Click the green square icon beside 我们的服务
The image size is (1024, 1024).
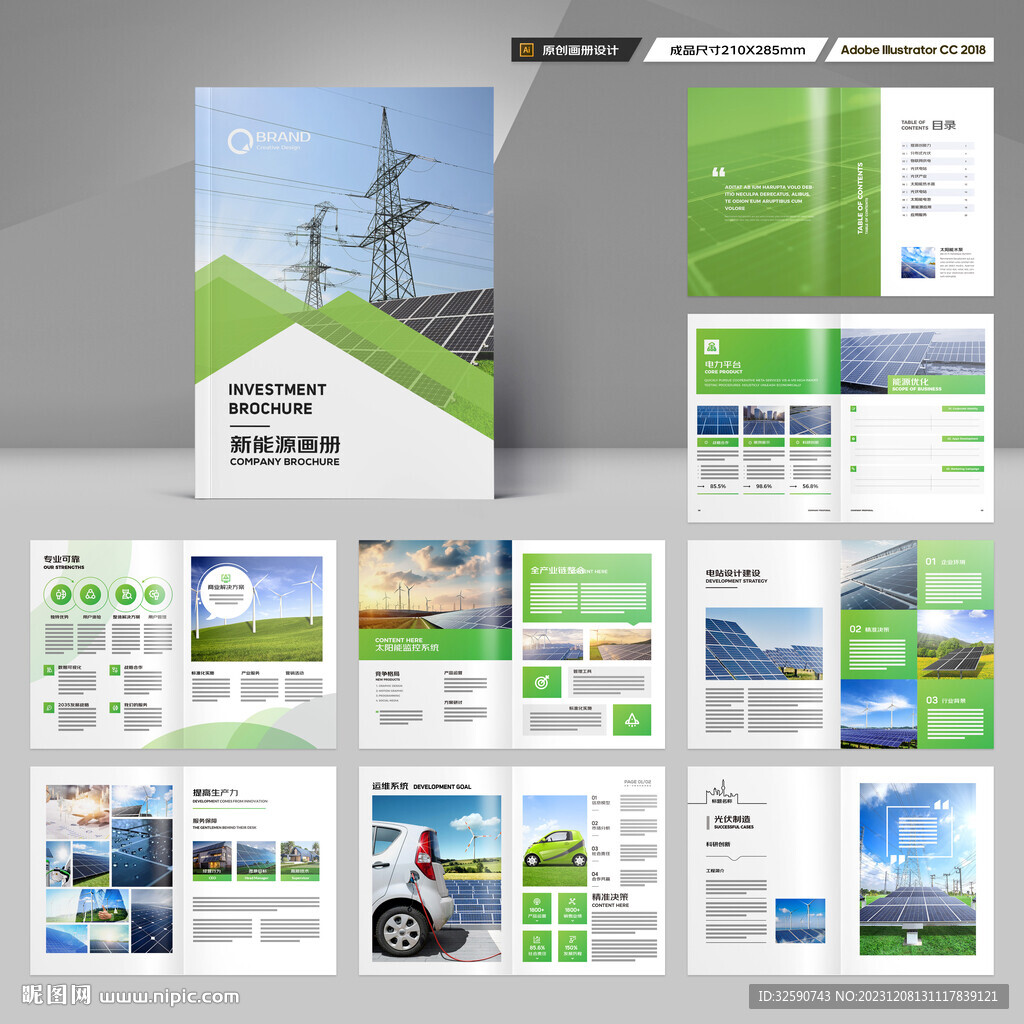[114, 707]
